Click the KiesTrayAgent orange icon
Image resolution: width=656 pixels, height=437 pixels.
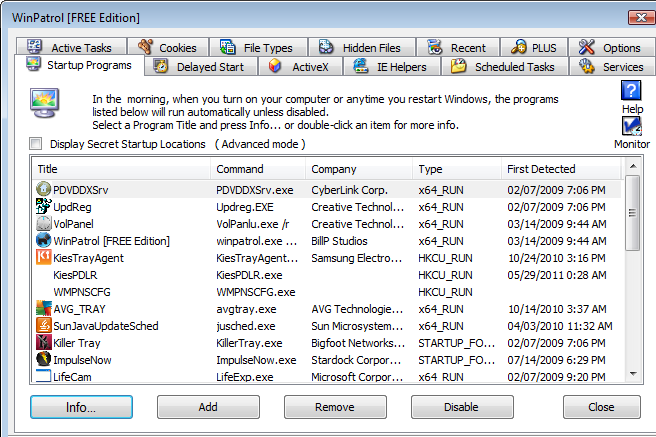44,257
